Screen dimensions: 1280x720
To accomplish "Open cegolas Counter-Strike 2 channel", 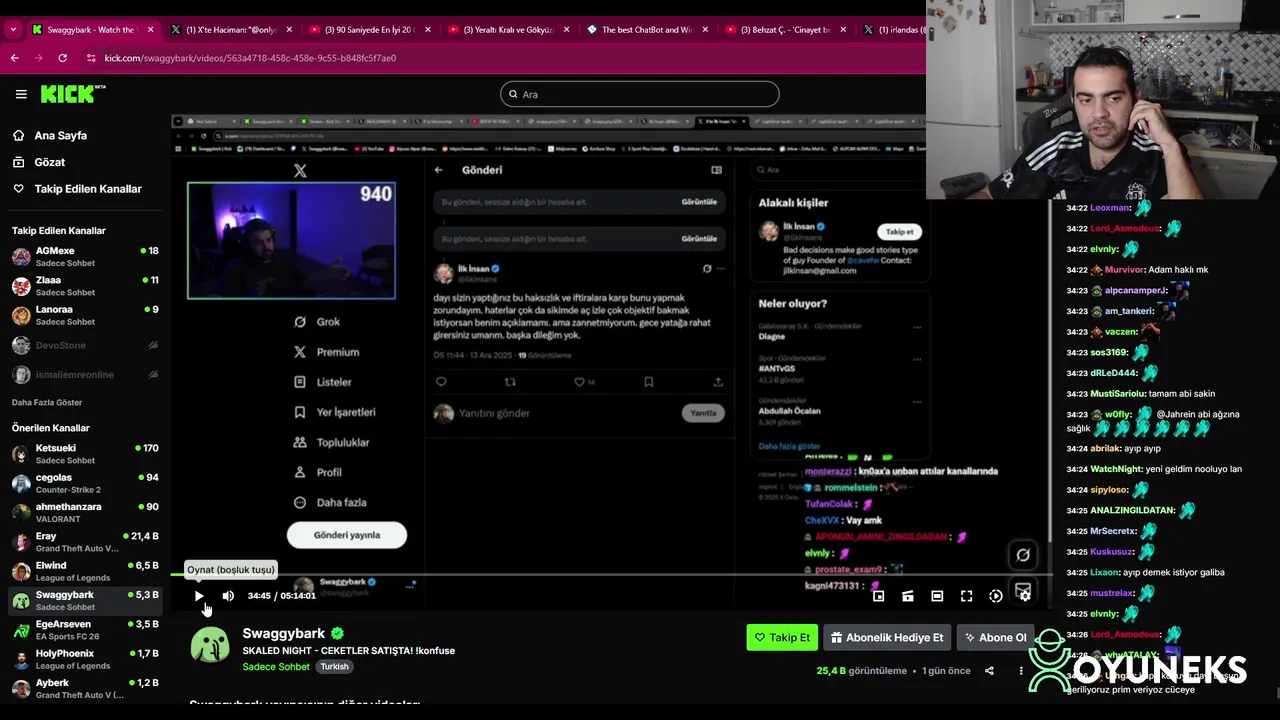I will coord(85,483).
